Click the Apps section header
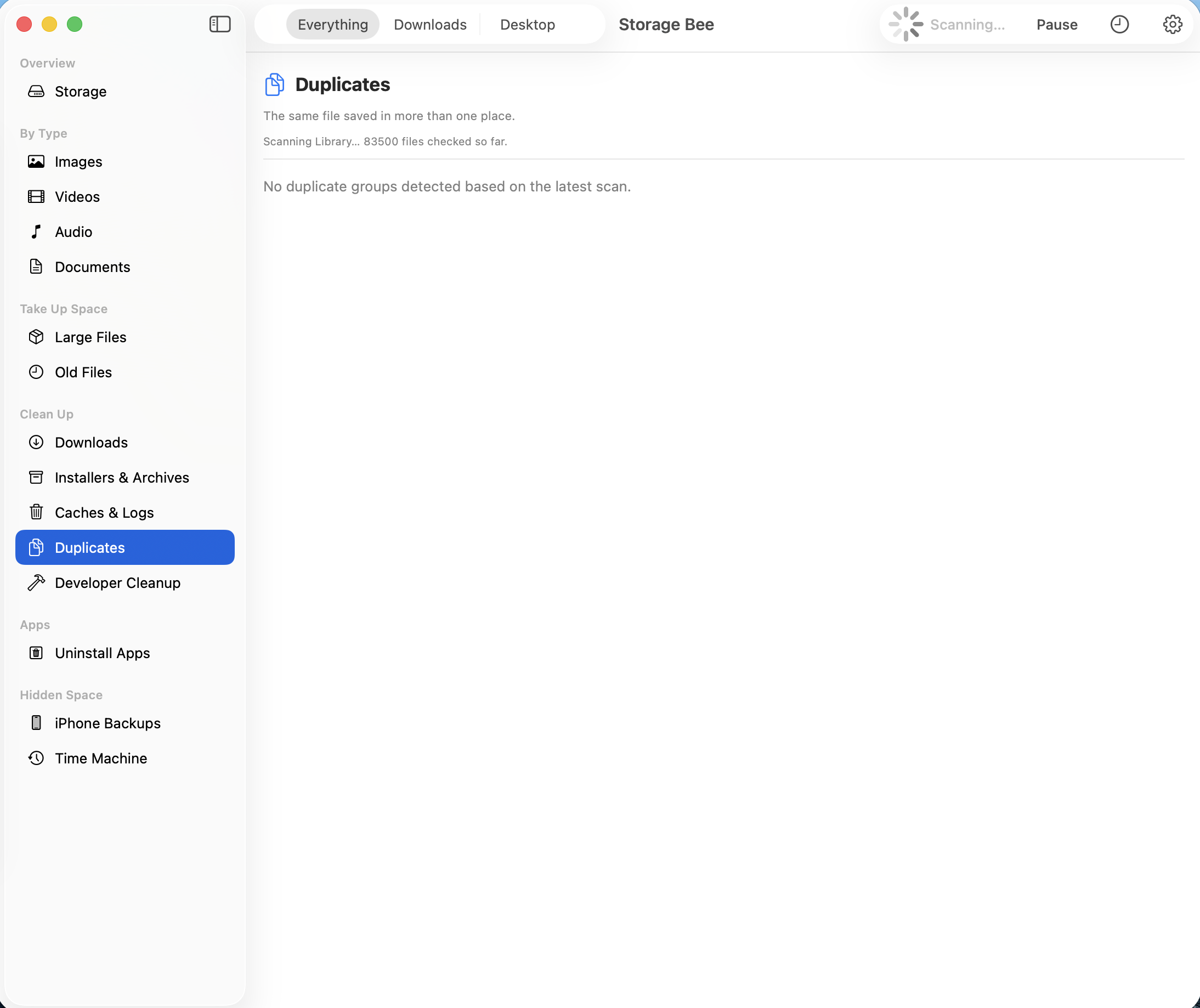 coord(35,625)
